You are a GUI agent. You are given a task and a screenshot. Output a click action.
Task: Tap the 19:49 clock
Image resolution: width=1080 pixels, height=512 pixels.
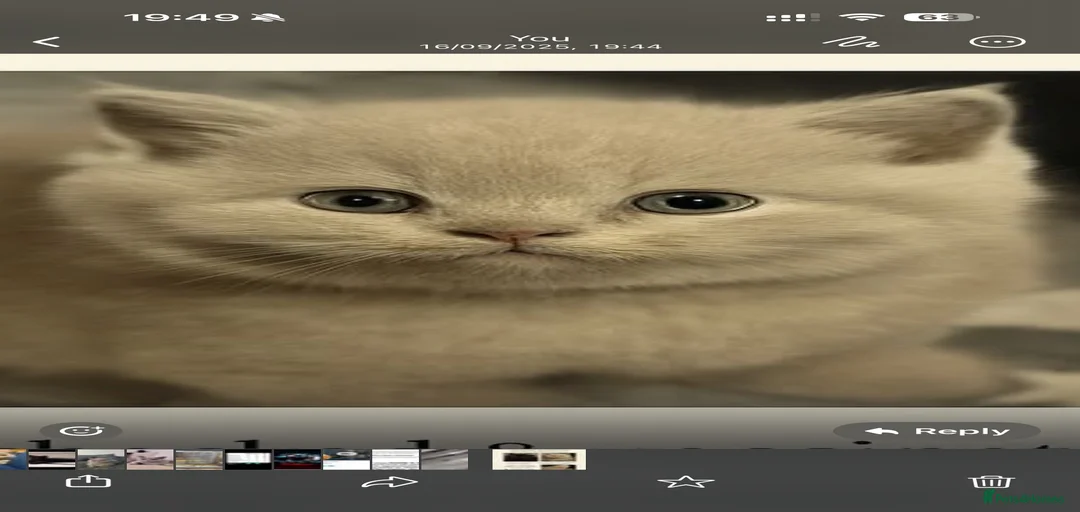(182, 17)
